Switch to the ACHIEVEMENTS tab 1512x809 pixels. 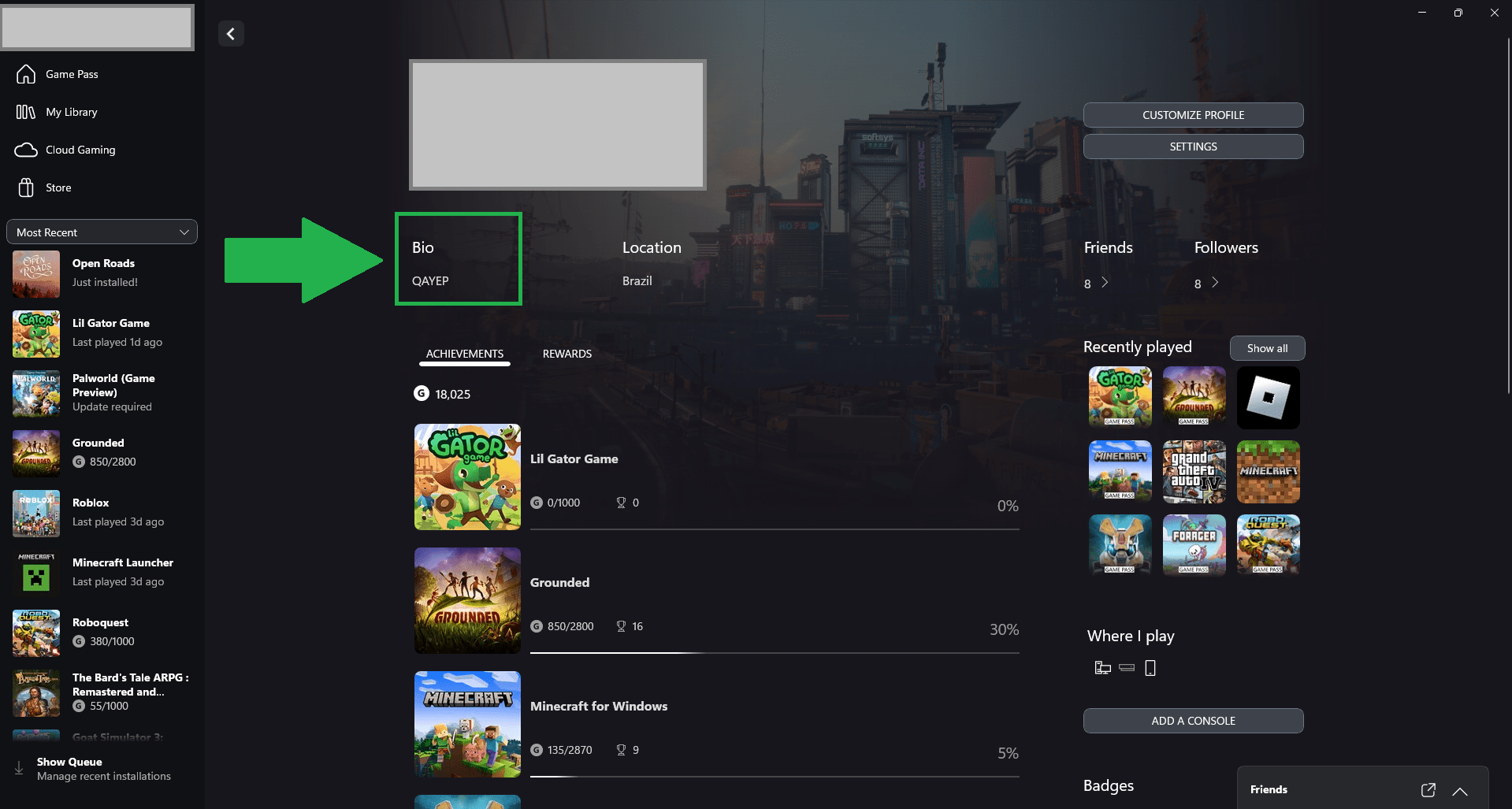point(465,354)
